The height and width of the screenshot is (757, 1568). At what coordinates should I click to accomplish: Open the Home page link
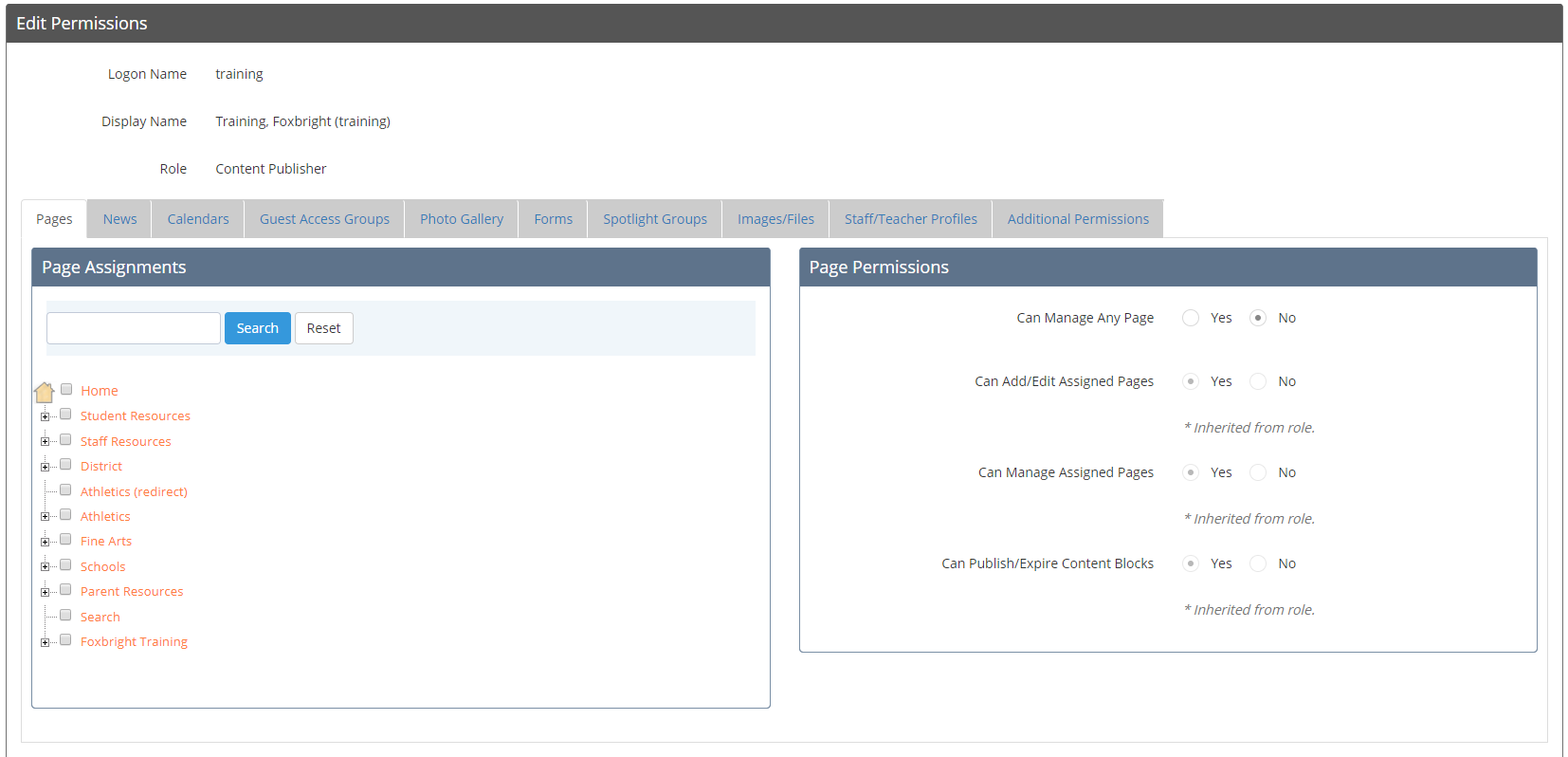(x=100, y=391)
